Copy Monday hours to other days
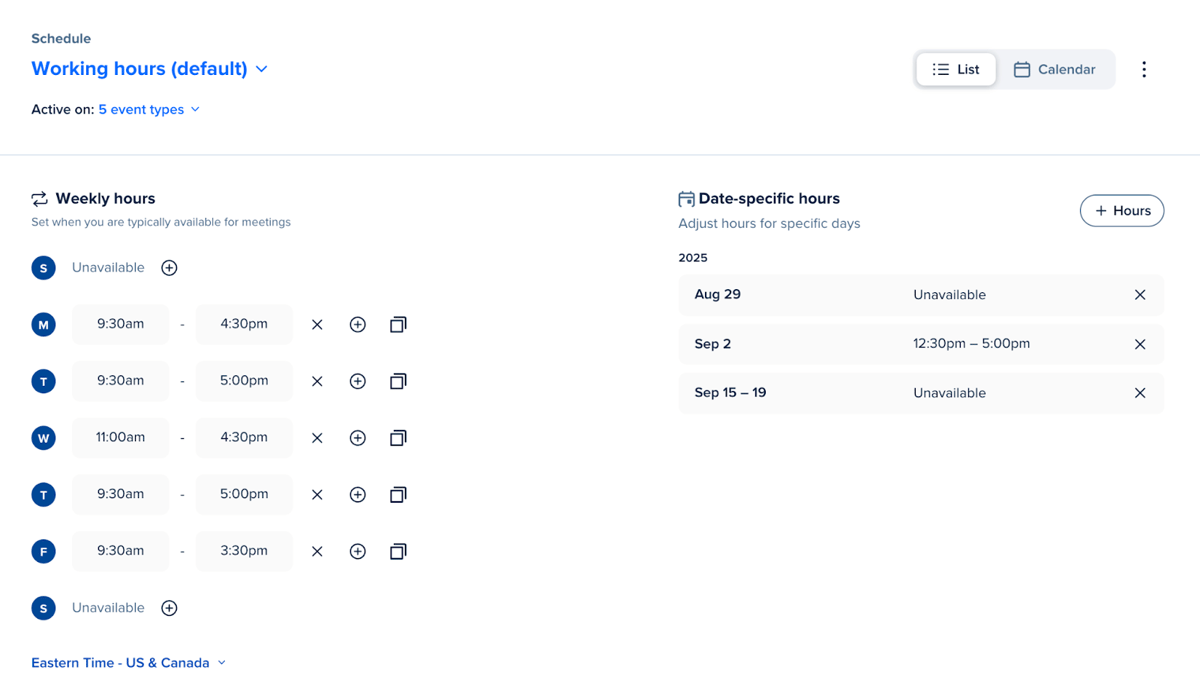Screen dimensions: 1200x699 [x=398, y=325]
